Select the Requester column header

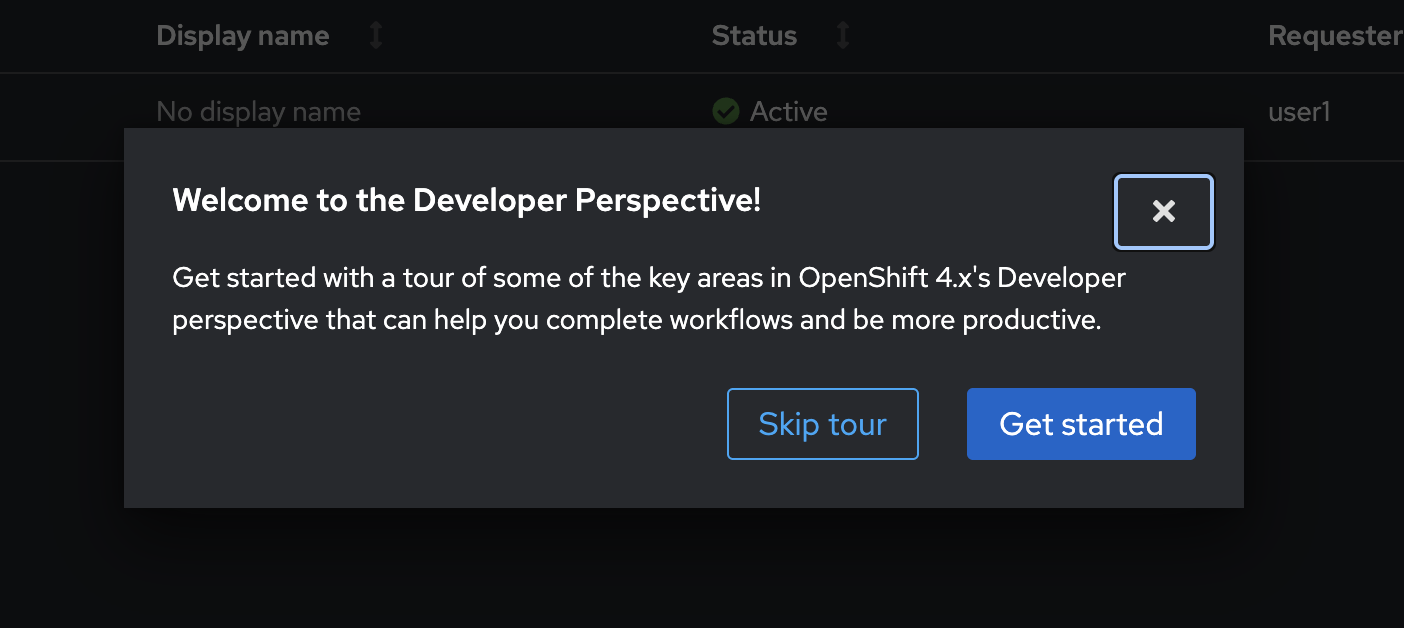pyautogui.click(x=1335, y=36)
